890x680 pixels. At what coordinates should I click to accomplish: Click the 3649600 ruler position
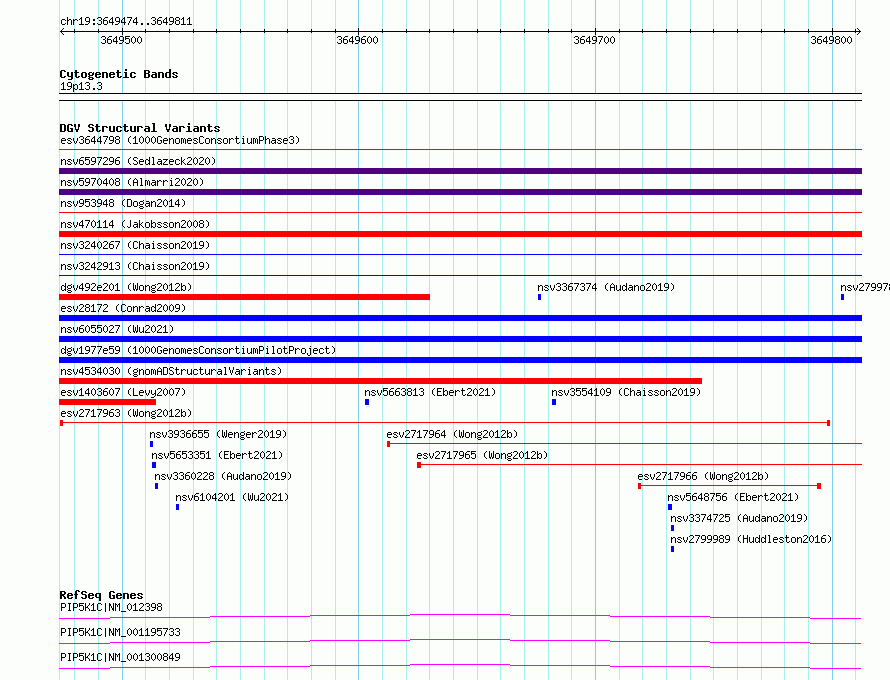[x=357, y=40]
